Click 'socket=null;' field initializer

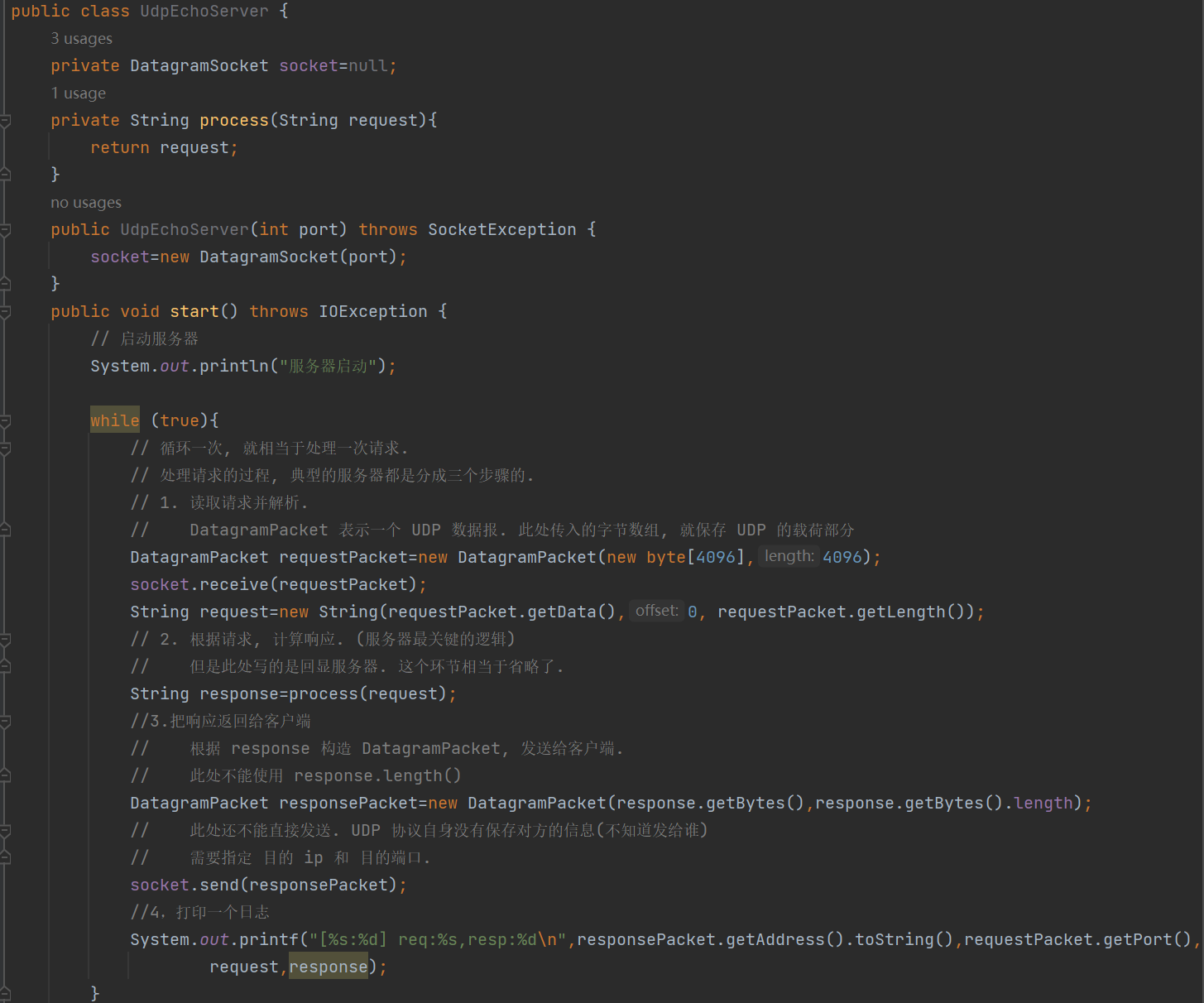coord(338,66)
